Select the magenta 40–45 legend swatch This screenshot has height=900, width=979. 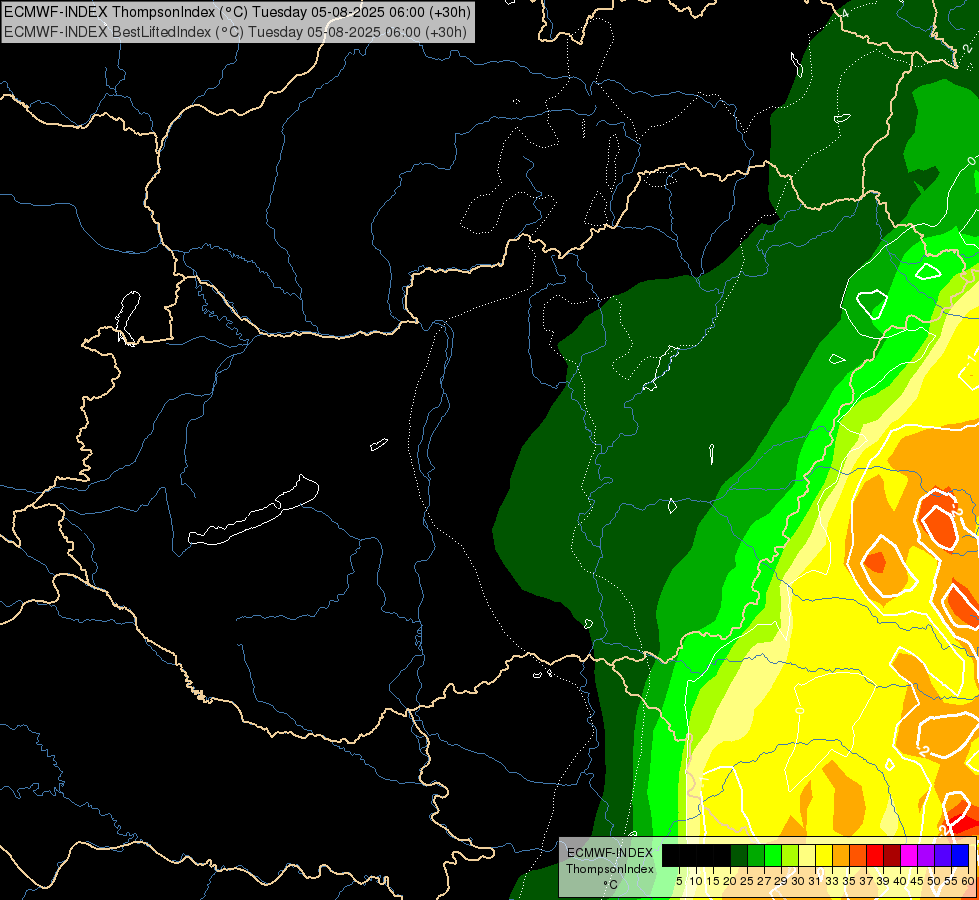coord(909,856)
